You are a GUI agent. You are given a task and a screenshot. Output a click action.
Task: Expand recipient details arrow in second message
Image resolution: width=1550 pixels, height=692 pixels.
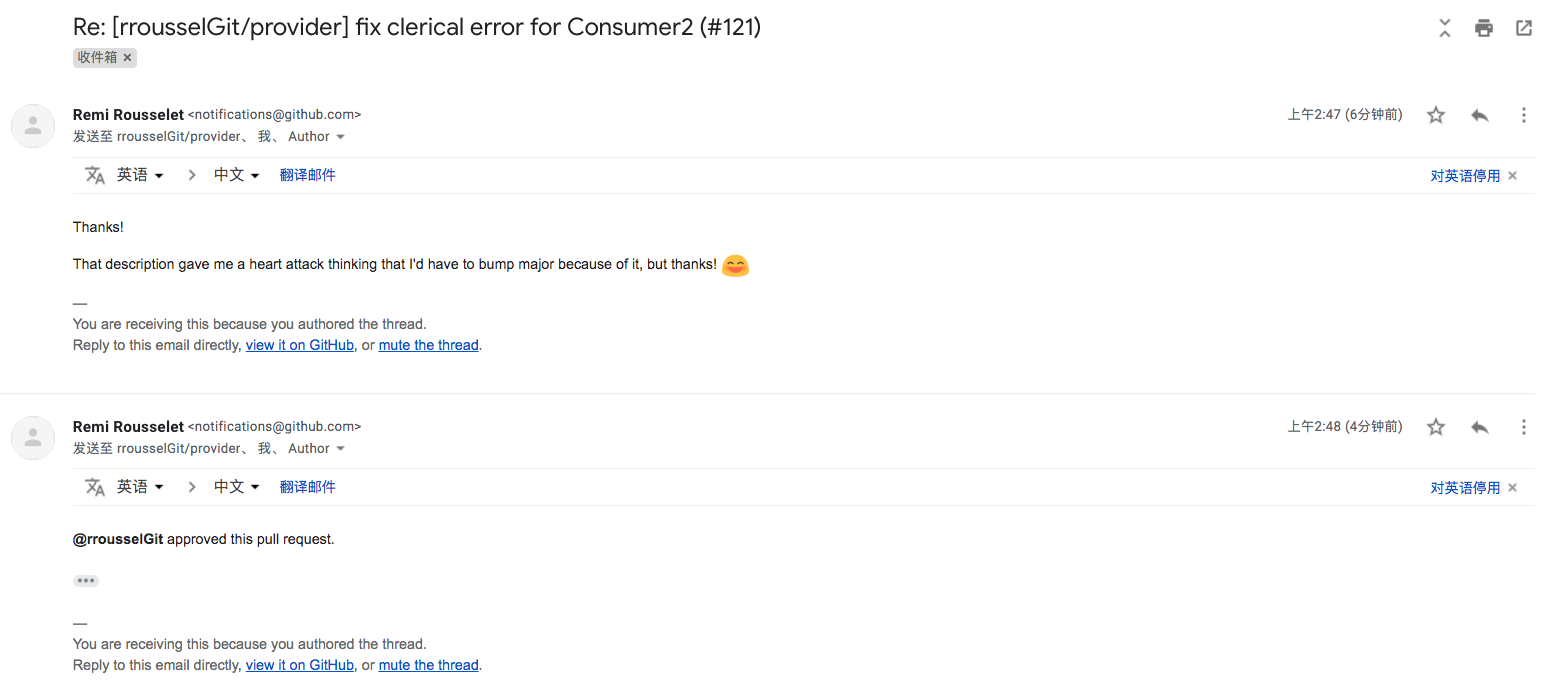coord(340,449)
